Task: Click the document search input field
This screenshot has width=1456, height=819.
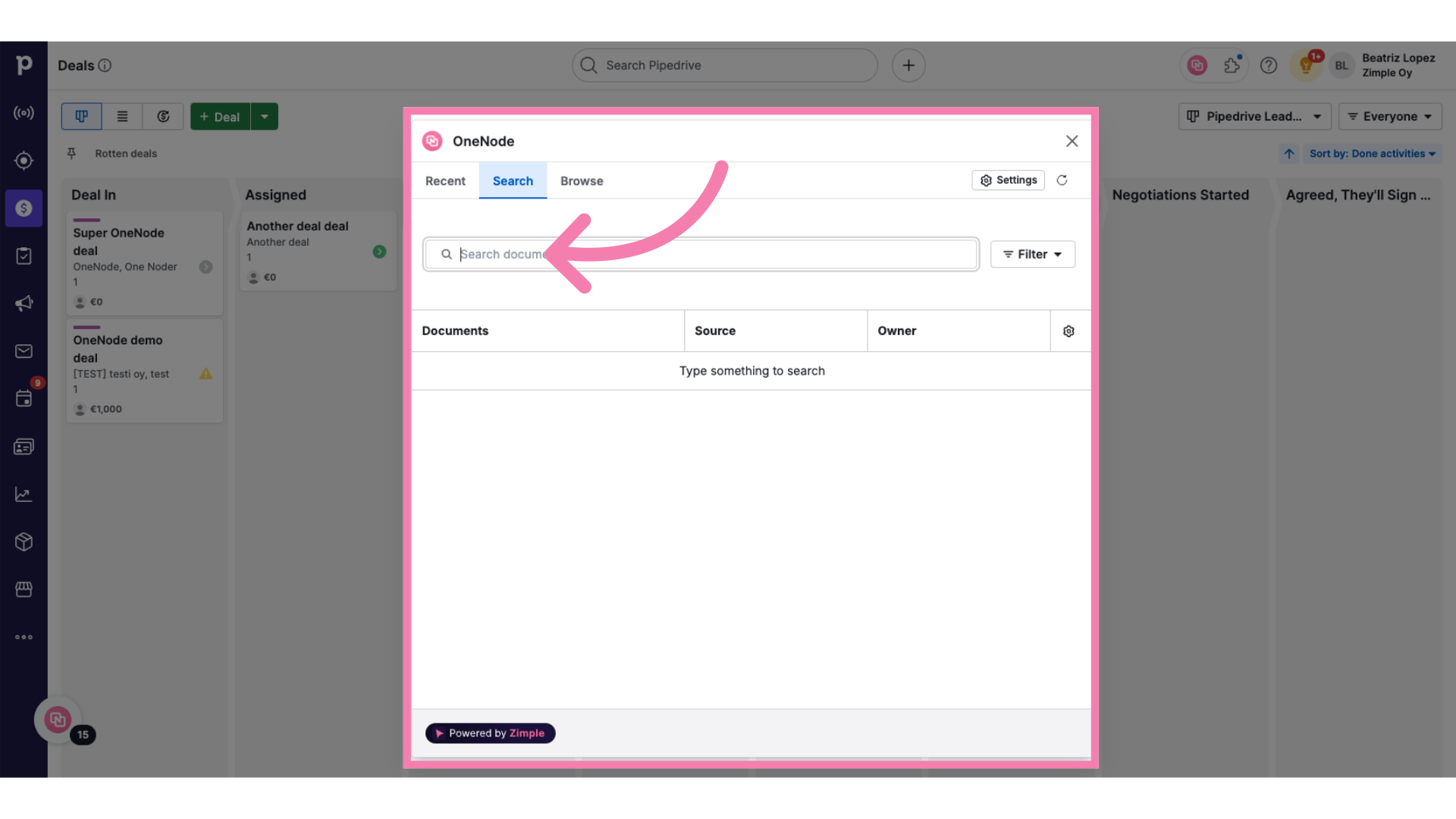Action: pos(700,253)
